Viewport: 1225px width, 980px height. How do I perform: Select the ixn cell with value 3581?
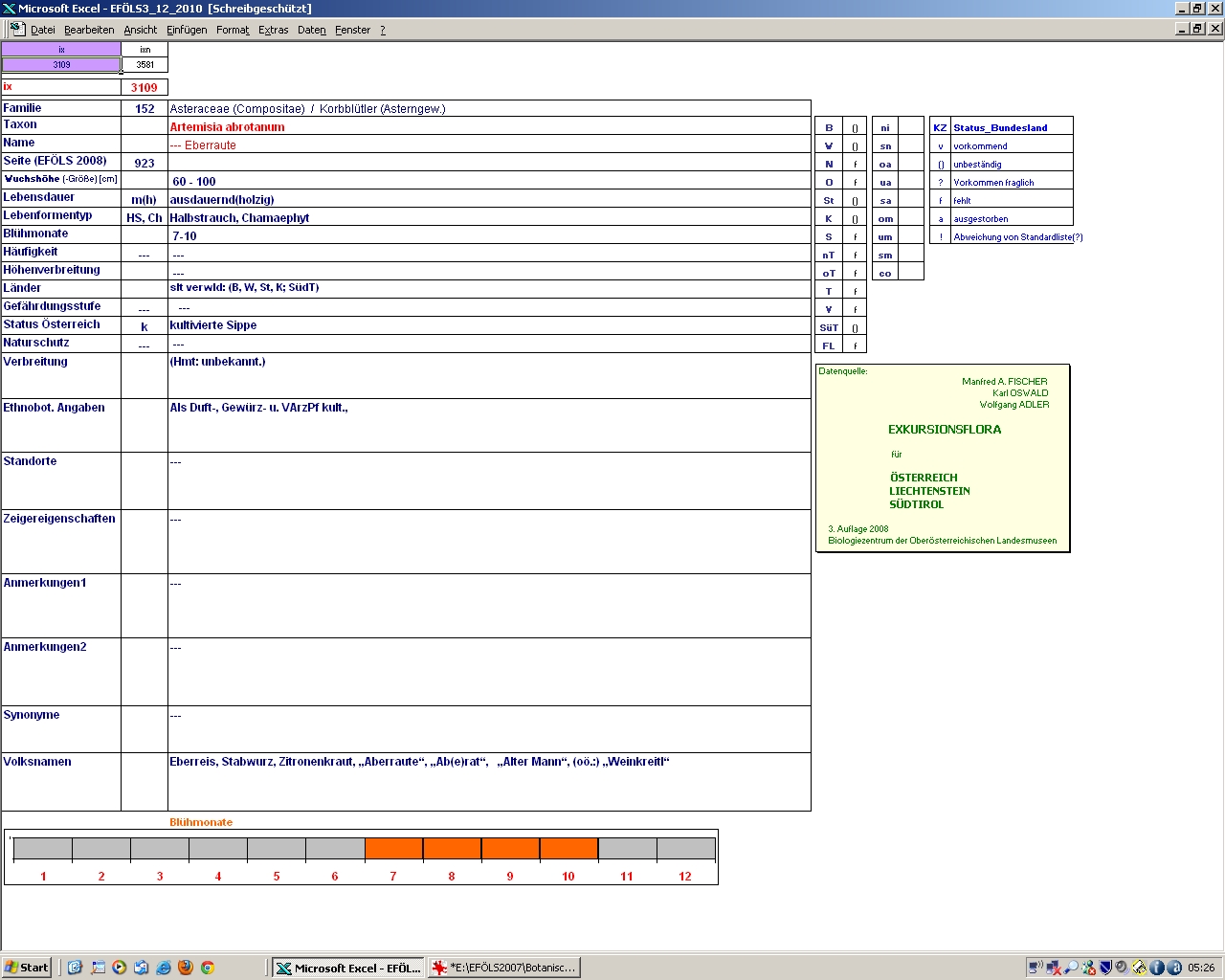coord(145,65)
